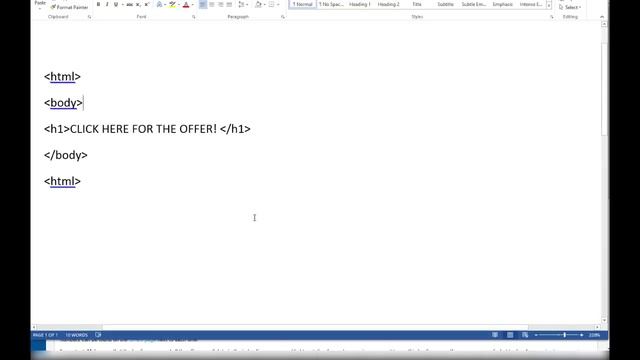640x360 pixels.
Task: Apply Emphasis style
Action: coord(502,4)
